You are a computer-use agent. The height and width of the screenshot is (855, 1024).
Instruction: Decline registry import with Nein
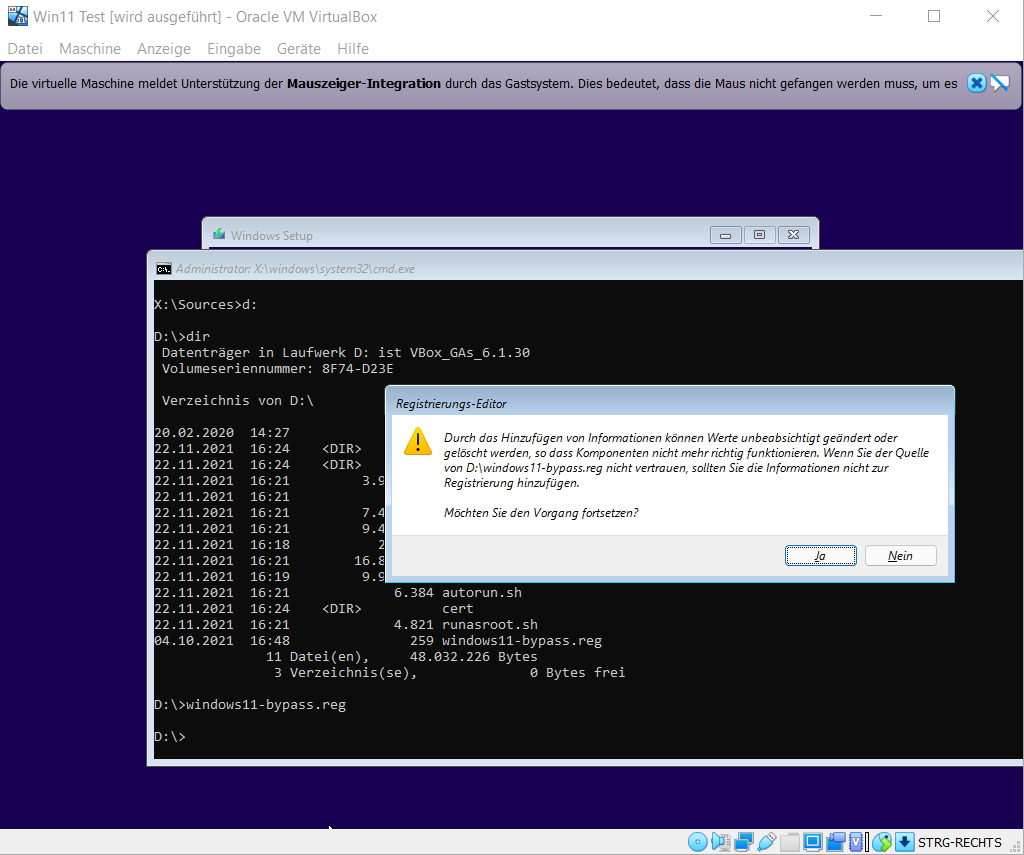[x=901, y=556]
